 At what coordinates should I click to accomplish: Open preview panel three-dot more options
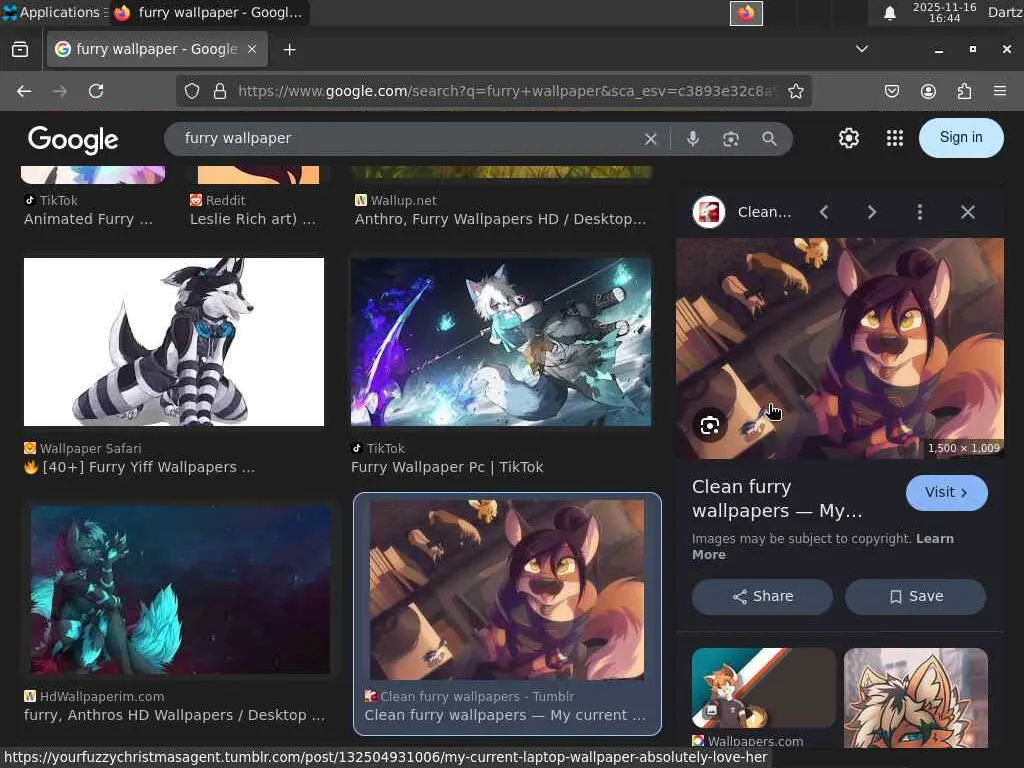(x=920, y=212)
